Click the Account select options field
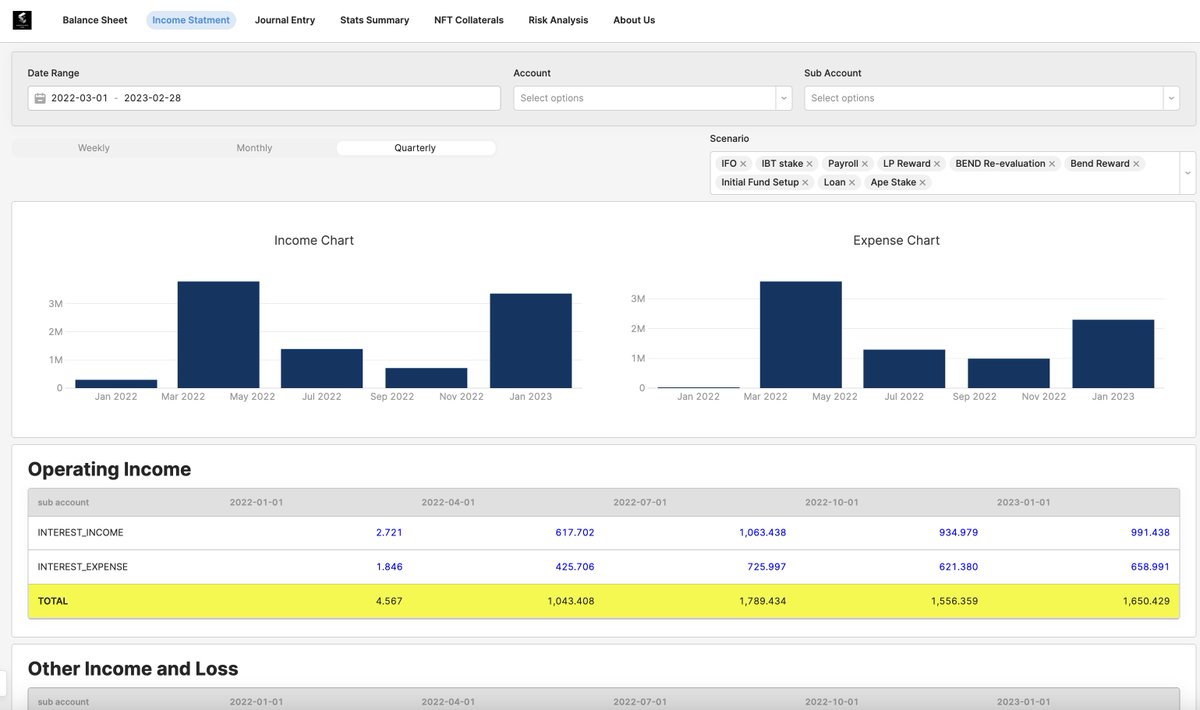The height and width of the screenshot is (710, 1200). coord(645,98)
